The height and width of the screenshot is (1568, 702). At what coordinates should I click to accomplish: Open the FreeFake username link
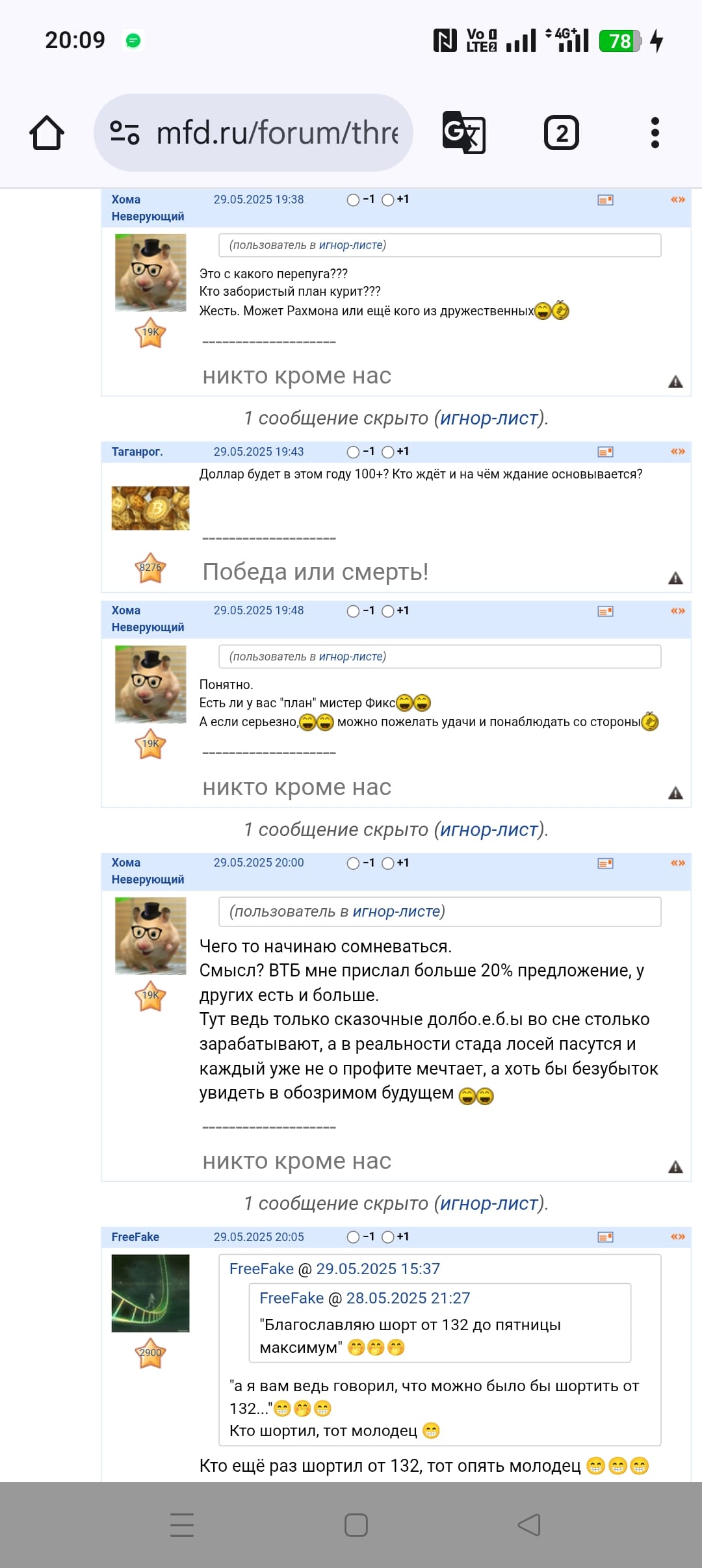135,1237
